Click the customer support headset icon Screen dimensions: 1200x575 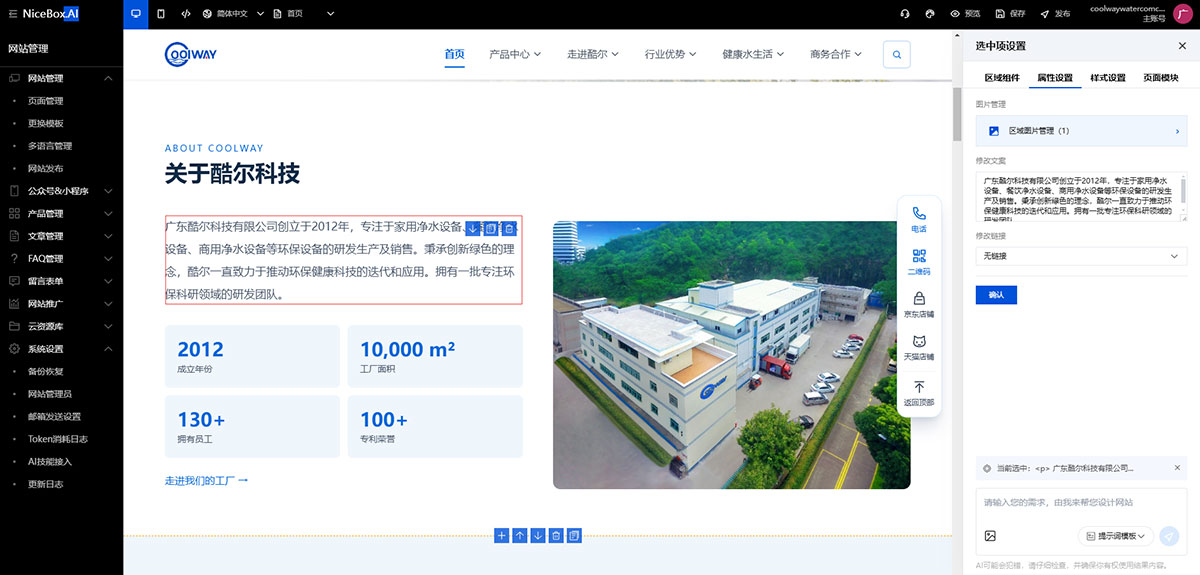click(904, 14)
